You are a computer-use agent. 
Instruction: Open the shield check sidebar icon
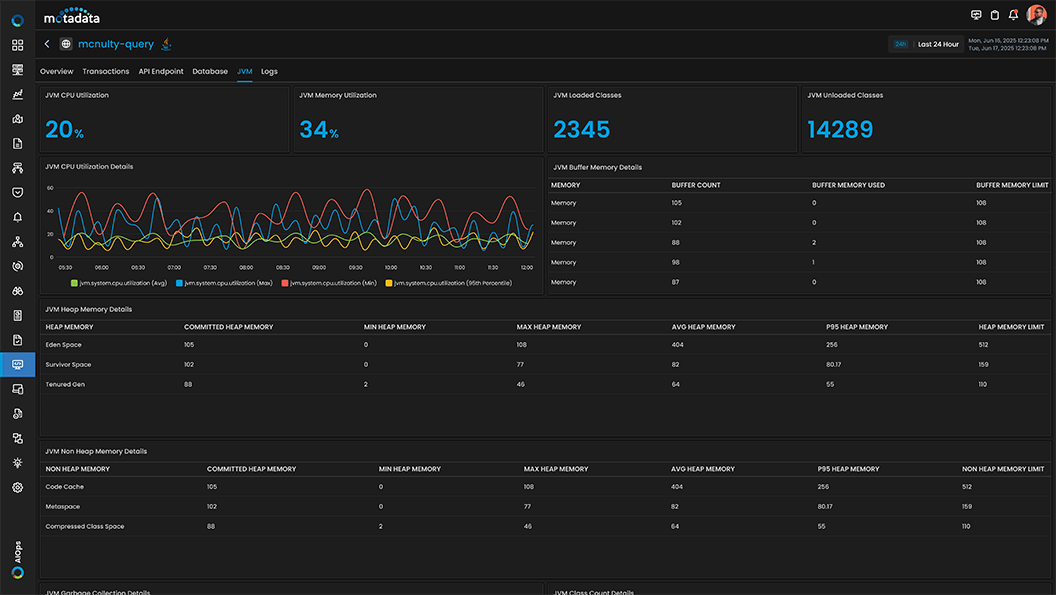coord(18,193)
